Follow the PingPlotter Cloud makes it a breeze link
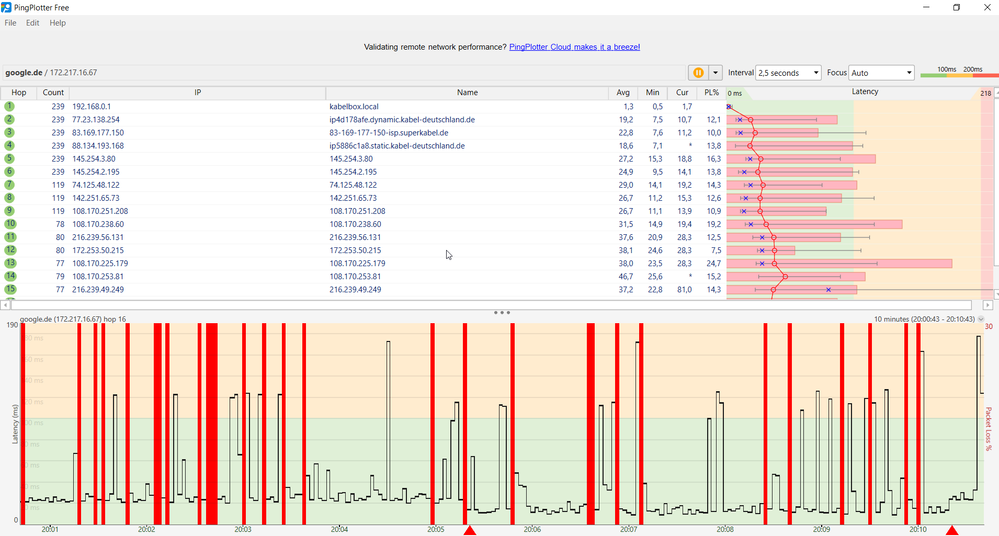The width and height of the screenshot is (999, 536). 574,47
